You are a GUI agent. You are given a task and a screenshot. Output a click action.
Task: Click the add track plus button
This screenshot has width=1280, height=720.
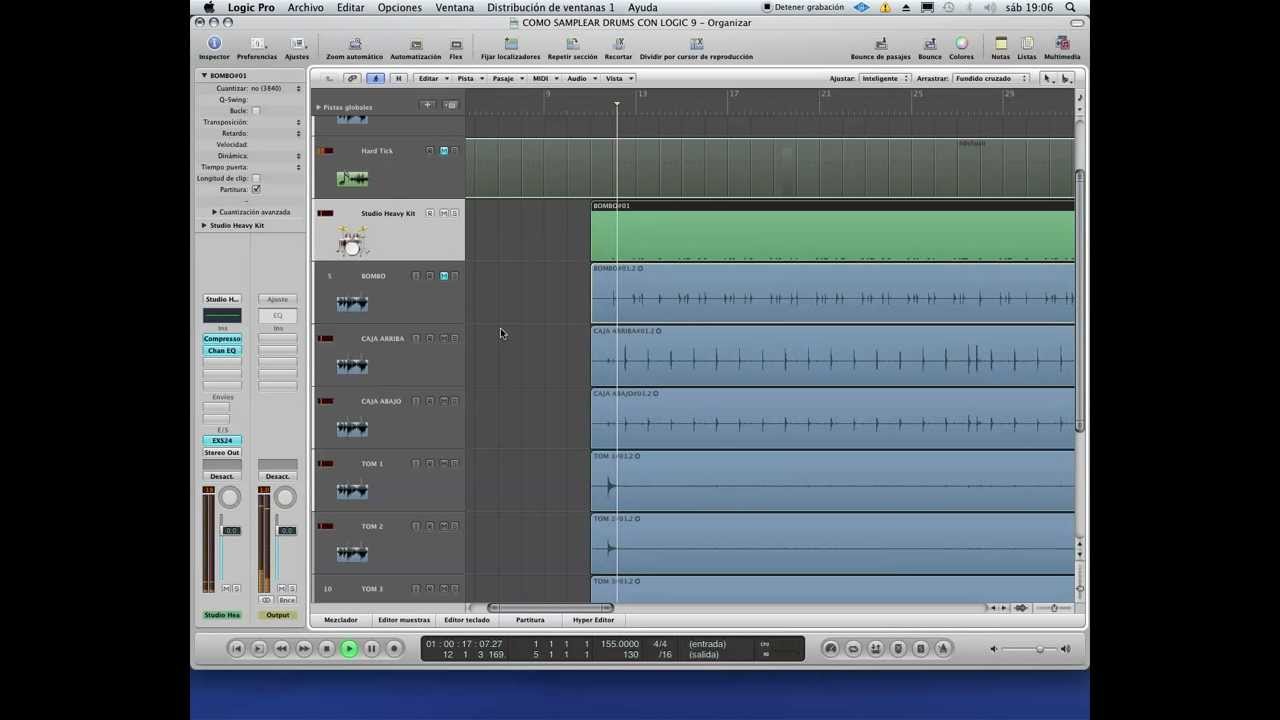tap(427, 105)
